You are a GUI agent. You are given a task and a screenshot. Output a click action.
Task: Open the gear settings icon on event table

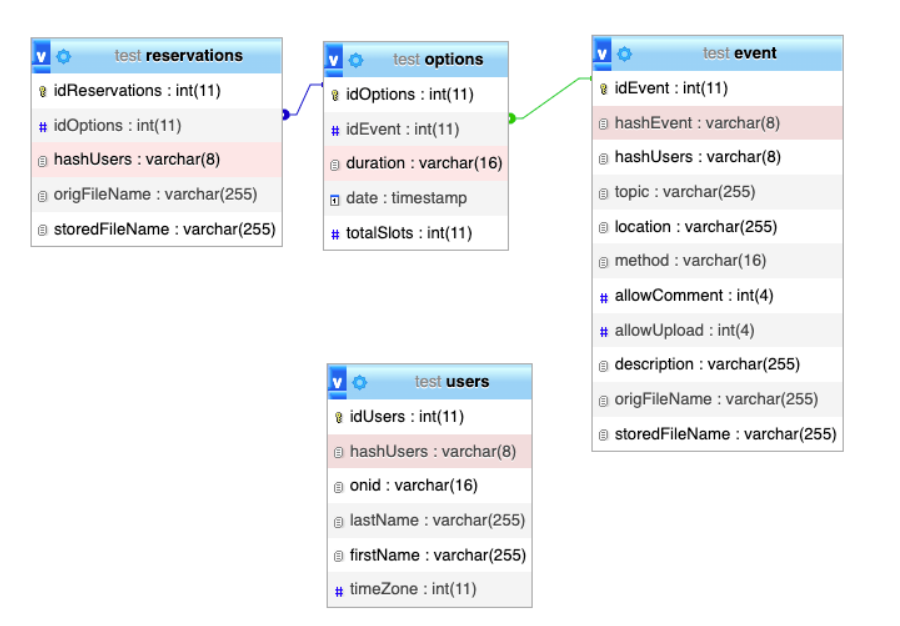[x=624, y=53]
